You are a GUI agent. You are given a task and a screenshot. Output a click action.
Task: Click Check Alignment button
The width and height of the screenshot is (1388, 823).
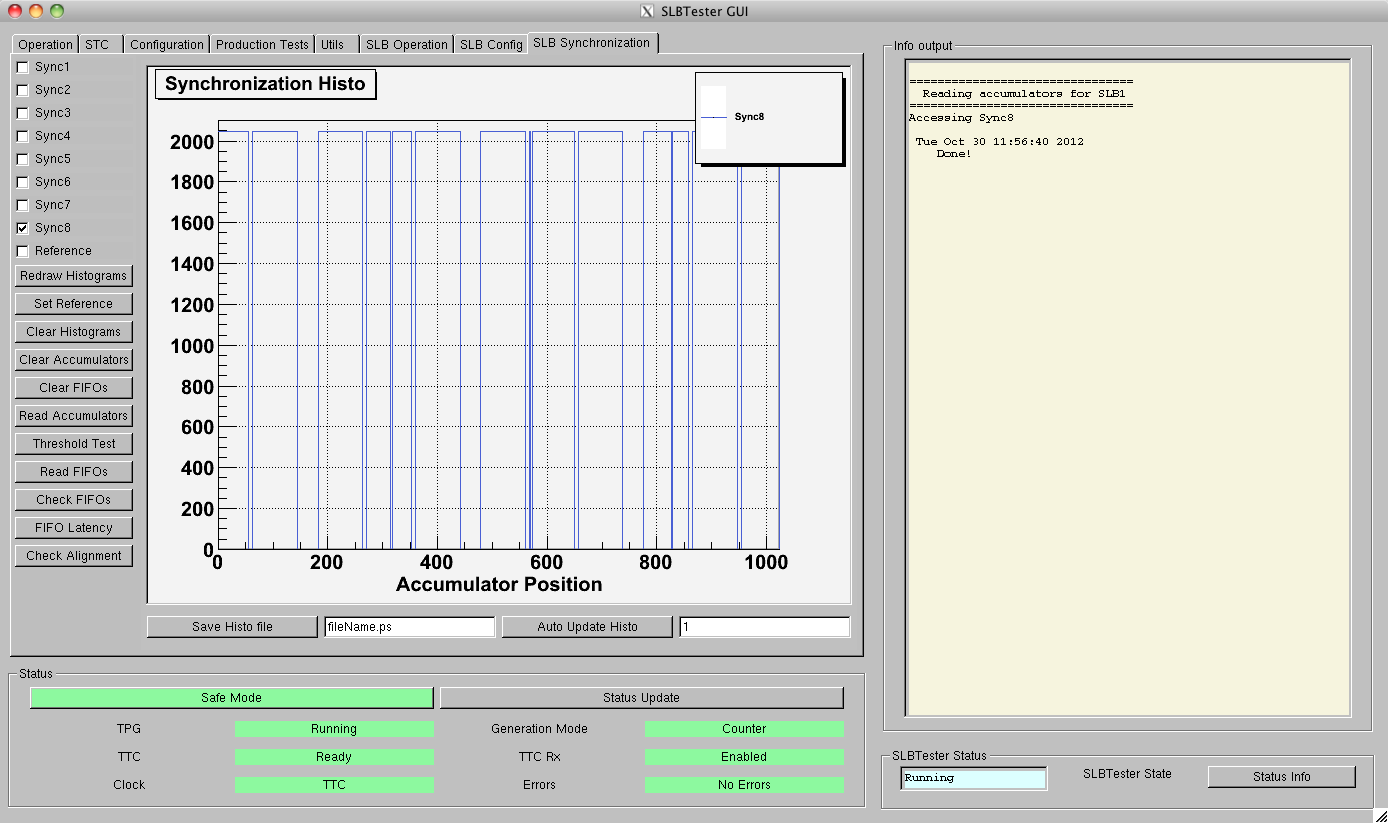tap(74, 556)
